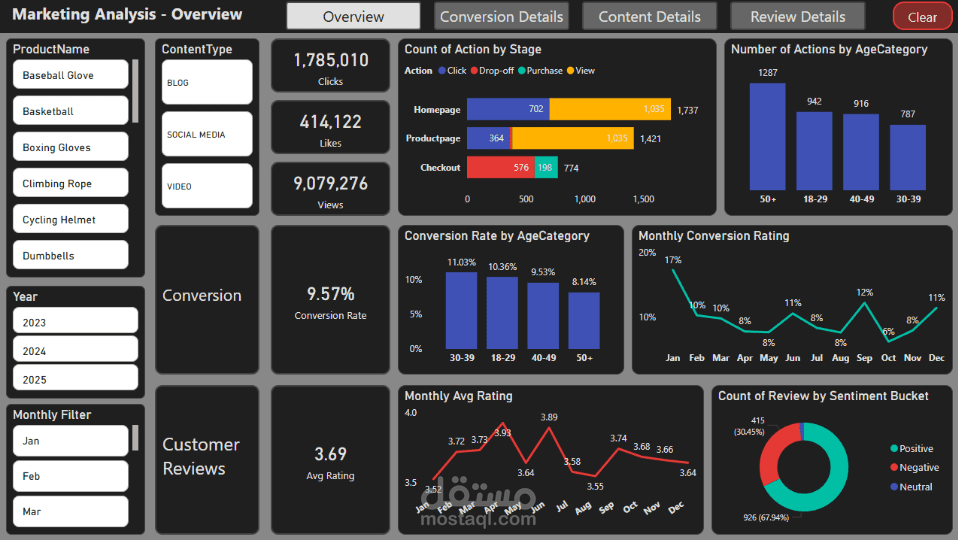Image resolution: width=958 pixels, height=540 pixels.
Task: Click the 18-29 bar showing 942 actions
Action: pyautogui.click(x=814, y=151)
